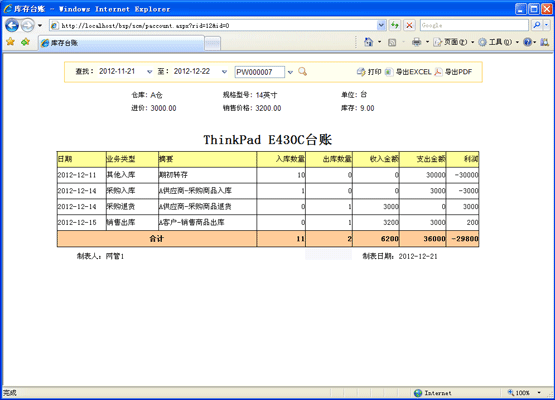
Task: Click the zoom magnifier icon in status bar
Action: click(511, 392)
